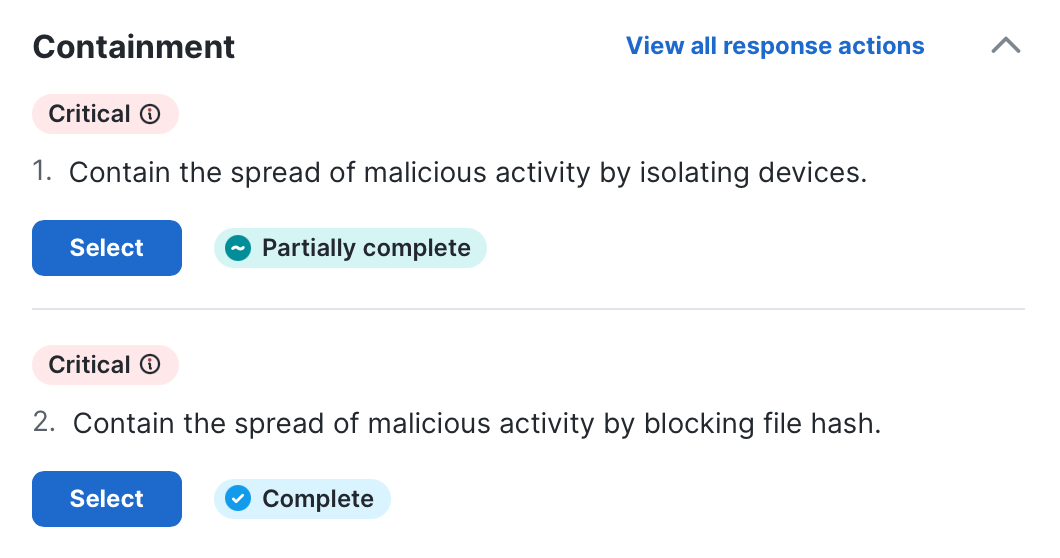Click Select for the blocking file hash action
Viewport: 1060px width, 558px height.
[107, 498]
